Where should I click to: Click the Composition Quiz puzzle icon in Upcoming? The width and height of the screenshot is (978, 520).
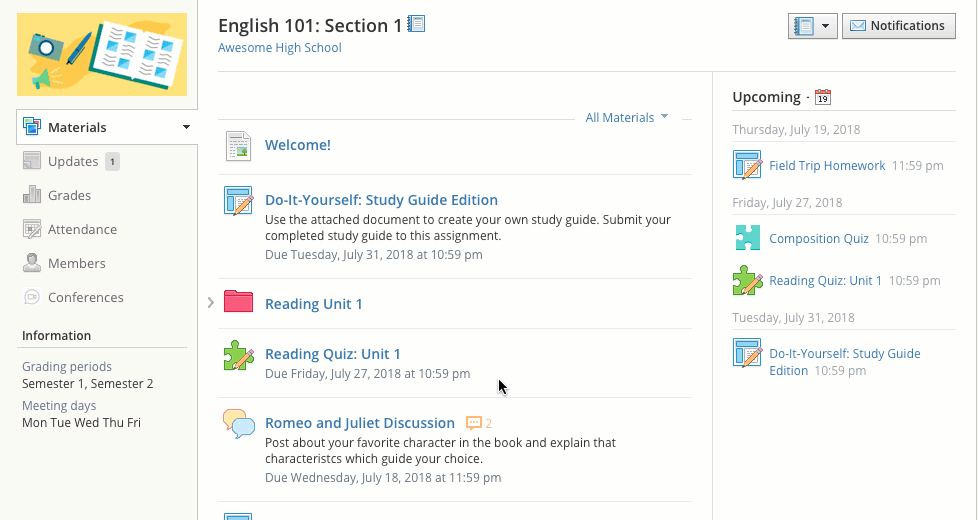747,238
